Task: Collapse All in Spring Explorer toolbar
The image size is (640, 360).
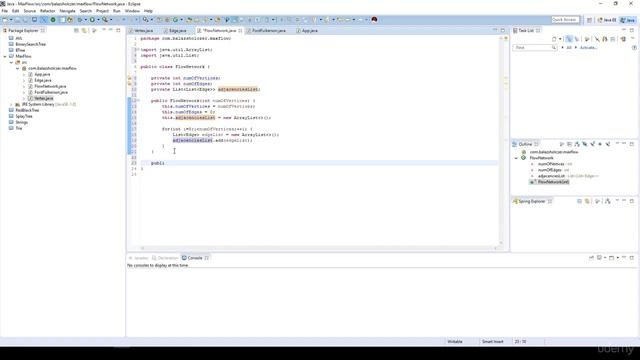Action: 580,201
